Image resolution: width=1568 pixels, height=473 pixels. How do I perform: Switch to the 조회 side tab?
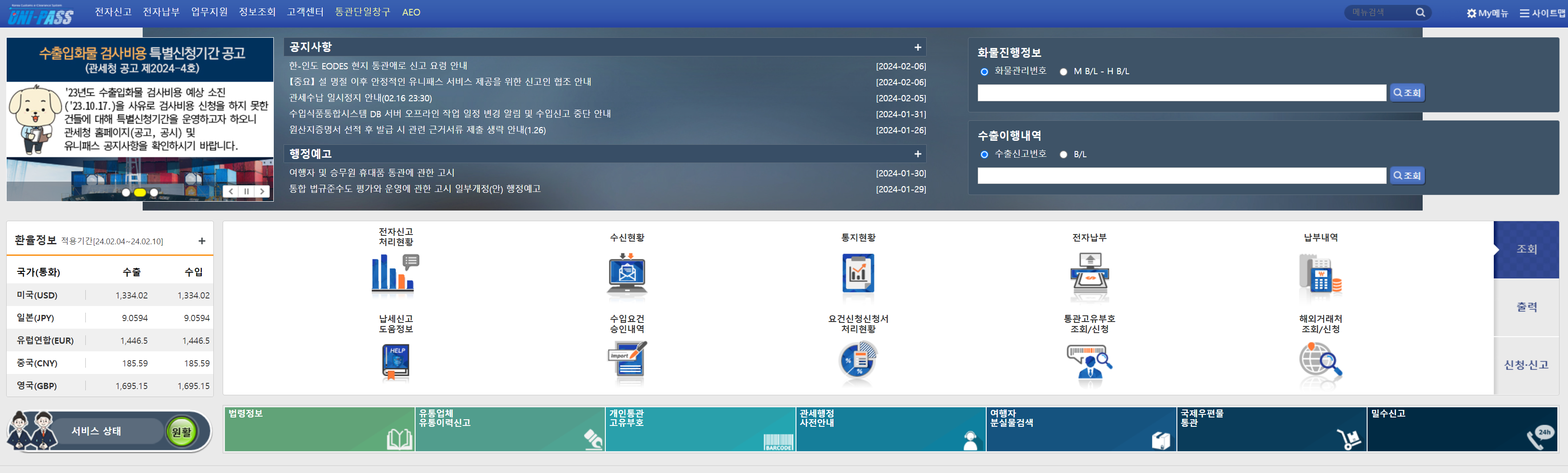(x=1526, y=249)
